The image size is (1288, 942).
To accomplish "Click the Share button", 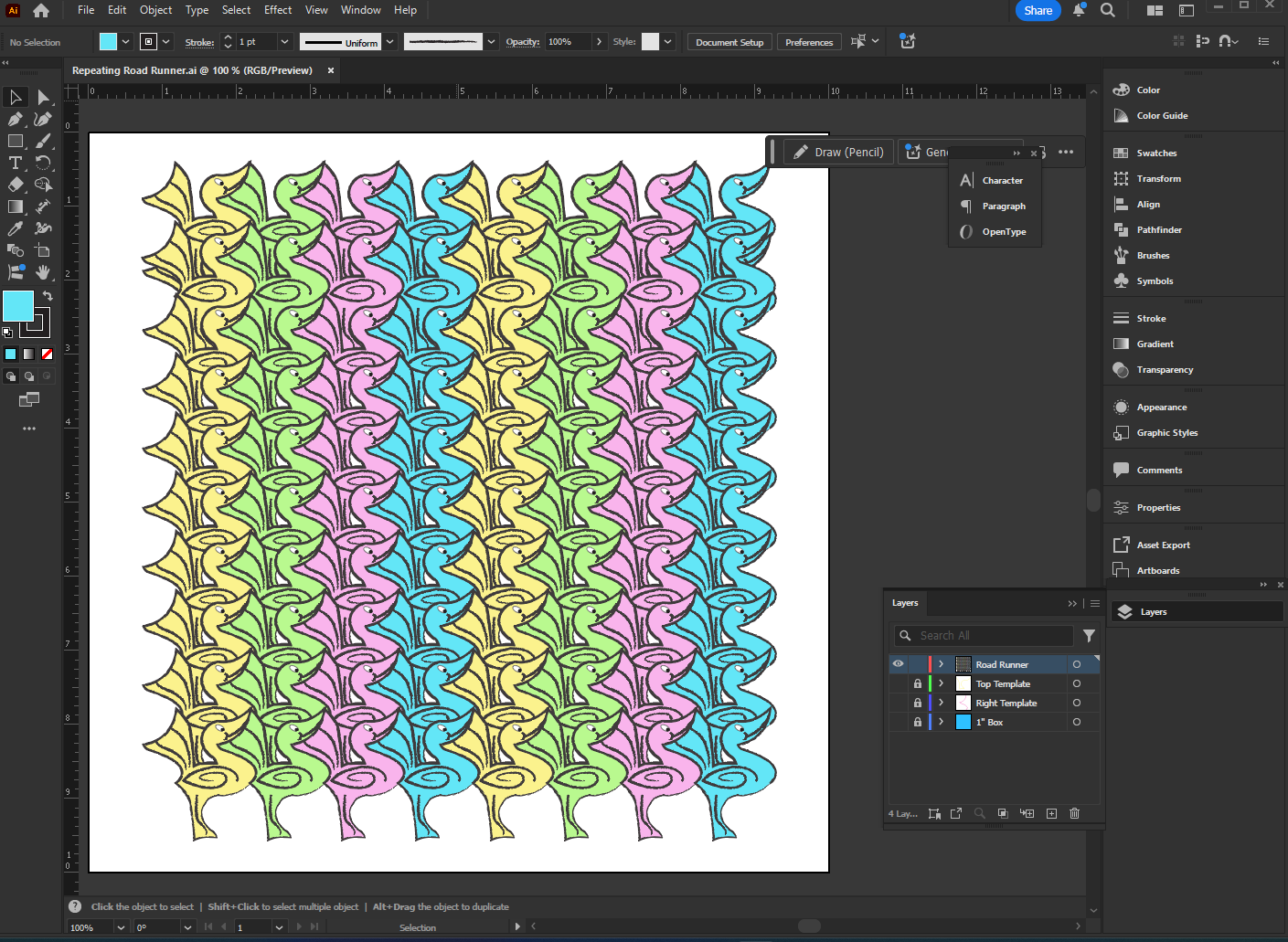I will click(1038, 10).
